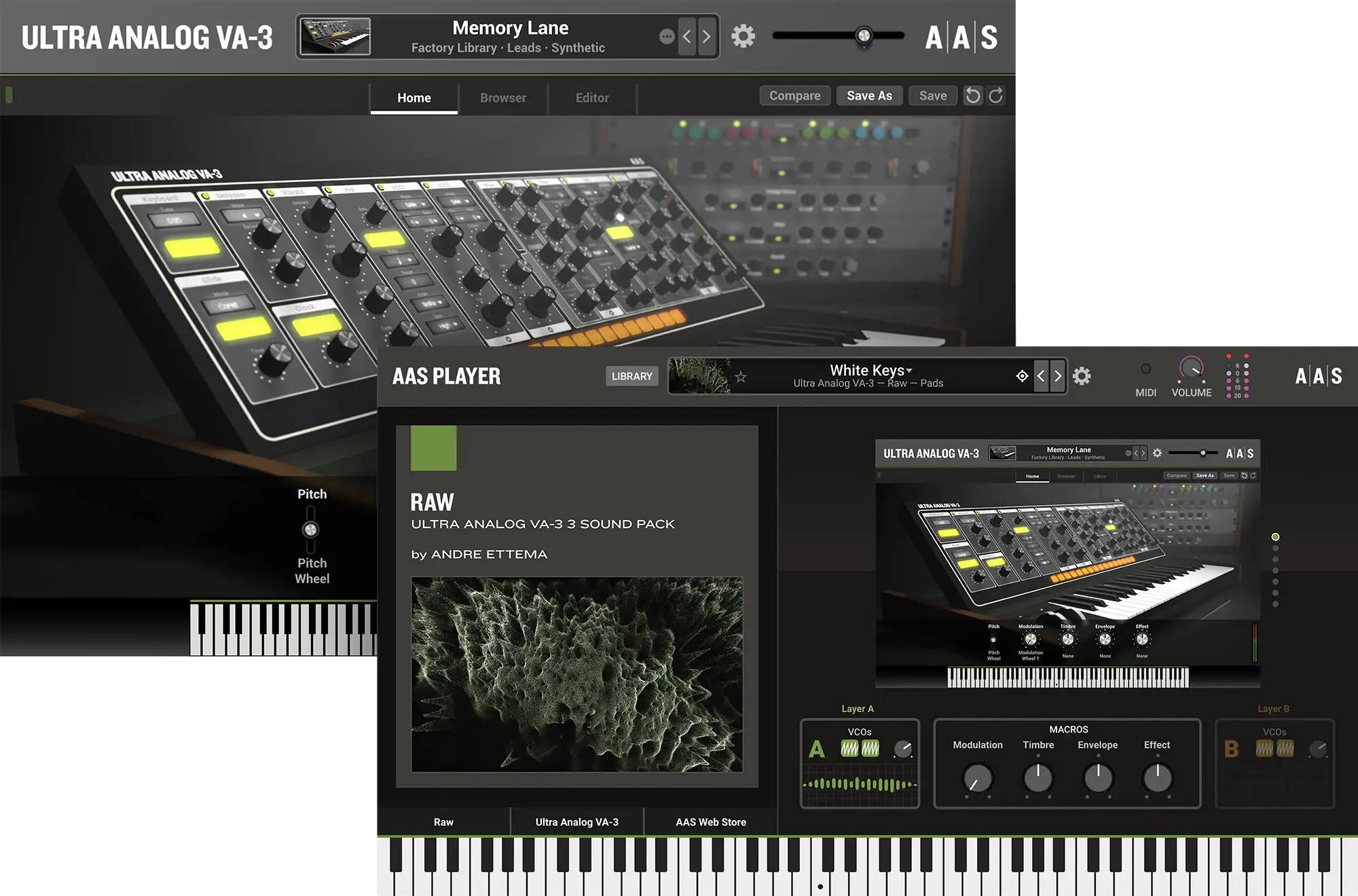Go to previous preset in Ultra Analog VA-3
This screenshot has height=896, width=1358.
[x=687, y=36]
